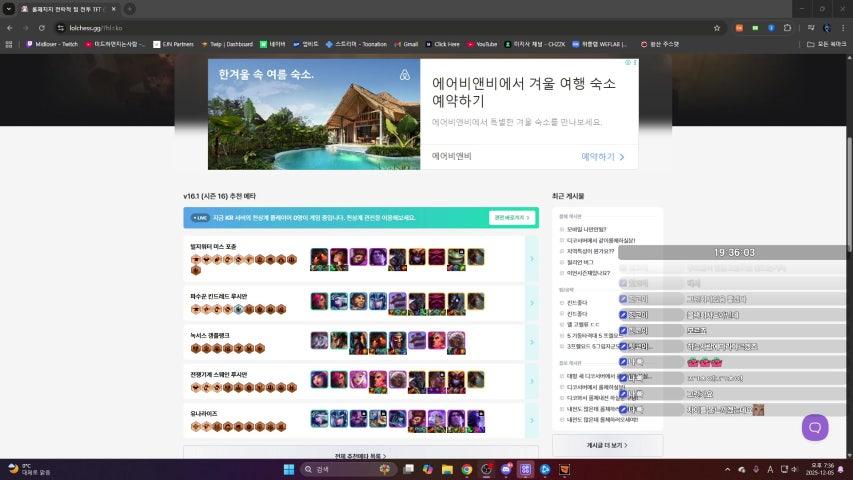Viewport: 853px width, 480px height.
Task: Open the apps grid in bookmarks bar
Action: [9, 44]
